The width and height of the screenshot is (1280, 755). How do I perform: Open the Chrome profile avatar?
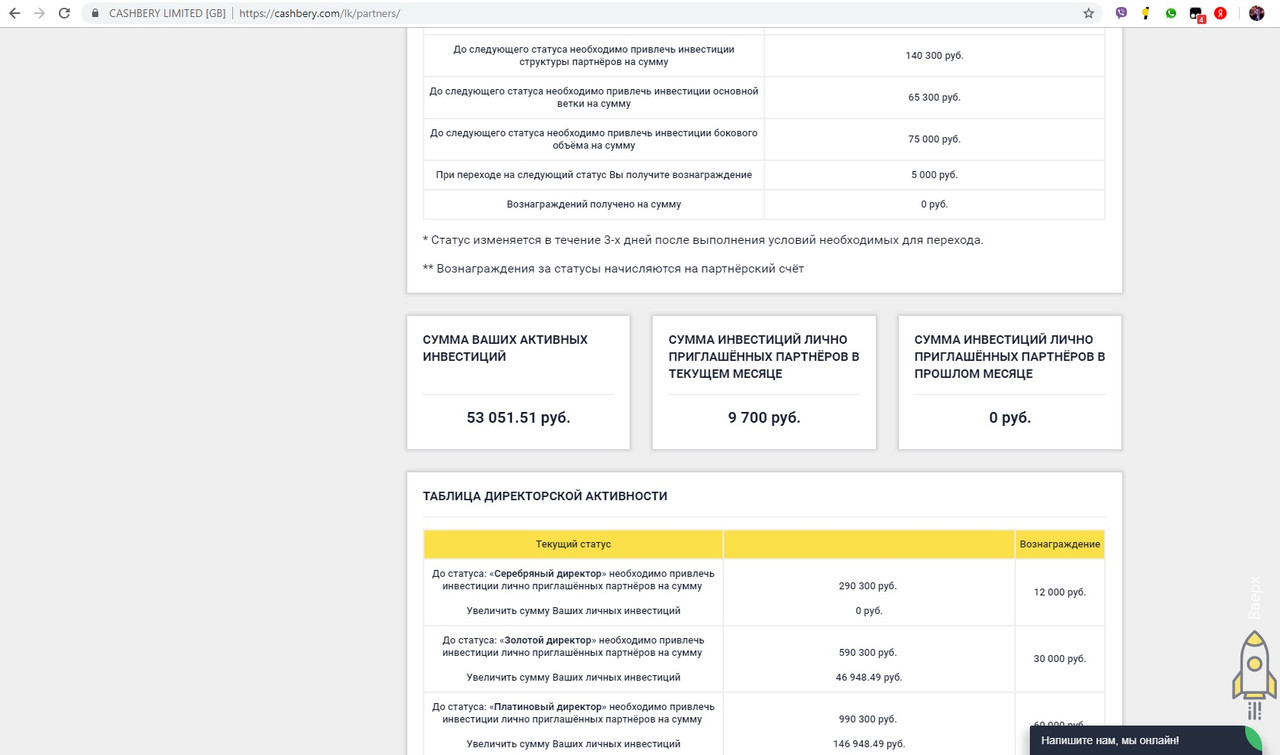point(1257,14)
